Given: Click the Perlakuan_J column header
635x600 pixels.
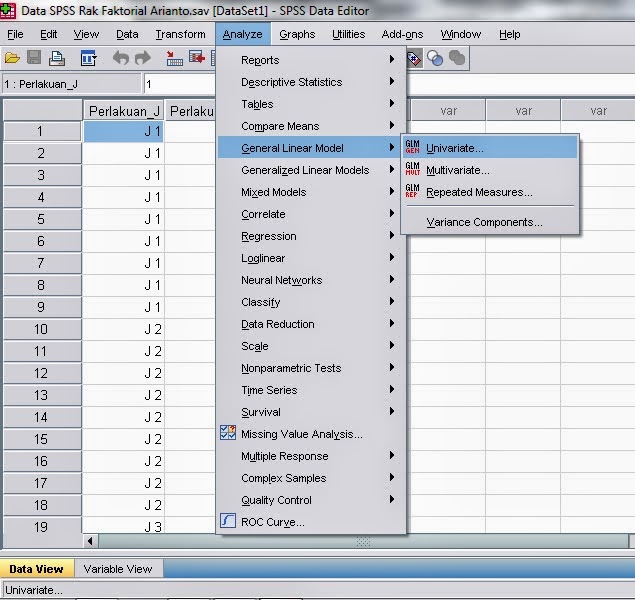Looking at the screenshot, I should coord(124,111).
